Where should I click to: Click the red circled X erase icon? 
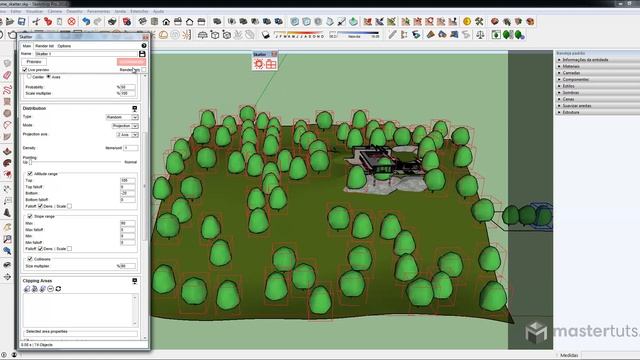71,21
